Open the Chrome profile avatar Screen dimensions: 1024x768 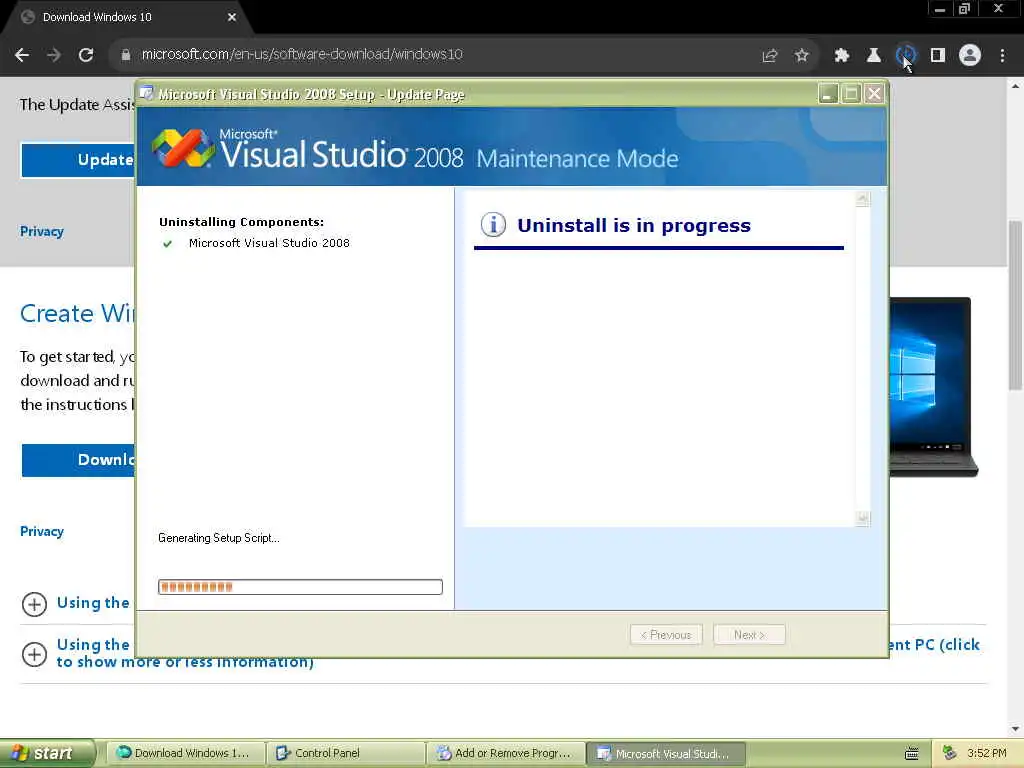(970, 55)
